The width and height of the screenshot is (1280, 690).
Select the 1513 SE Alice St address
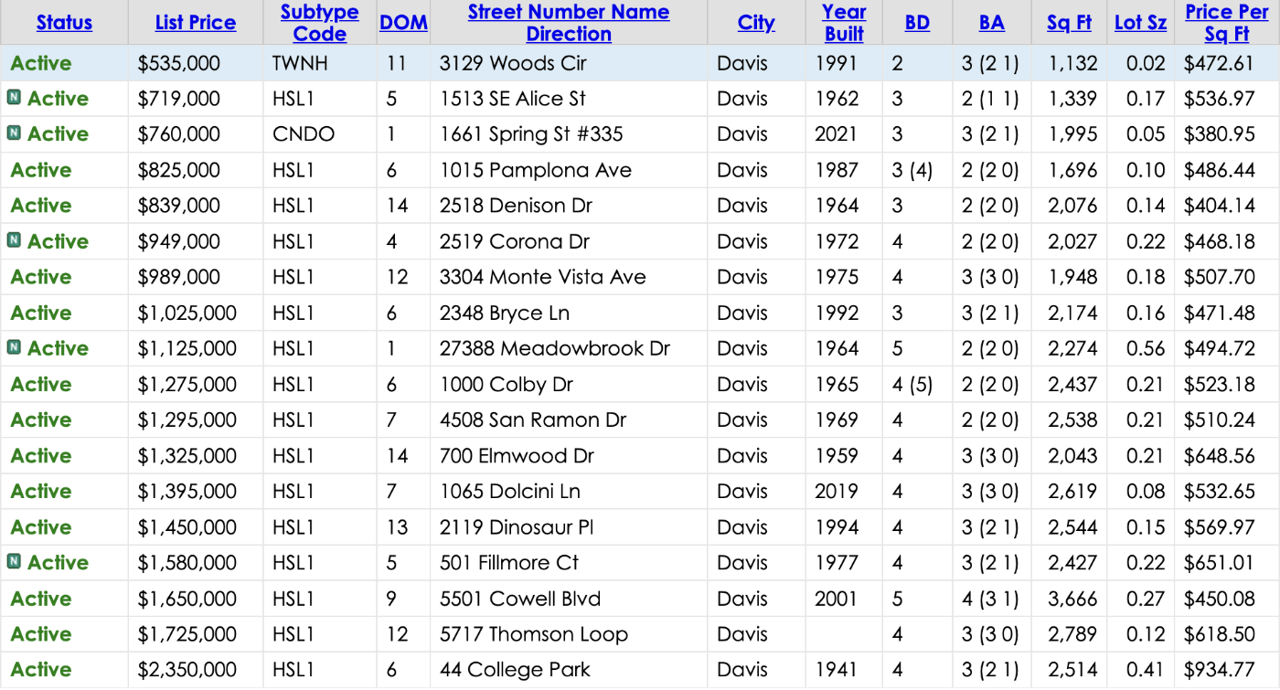pyautogui.click(x=513, y=99)
